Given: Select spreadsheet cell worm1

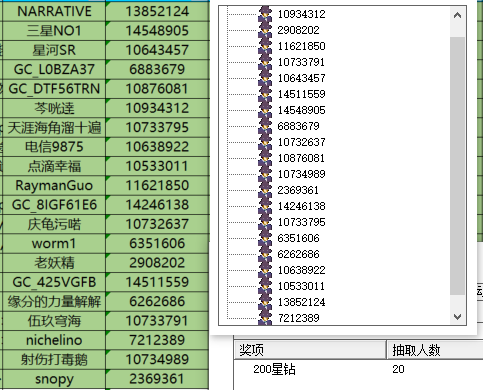Looking at the screenshot, I should pyautogui.click(x=54, y=244).
